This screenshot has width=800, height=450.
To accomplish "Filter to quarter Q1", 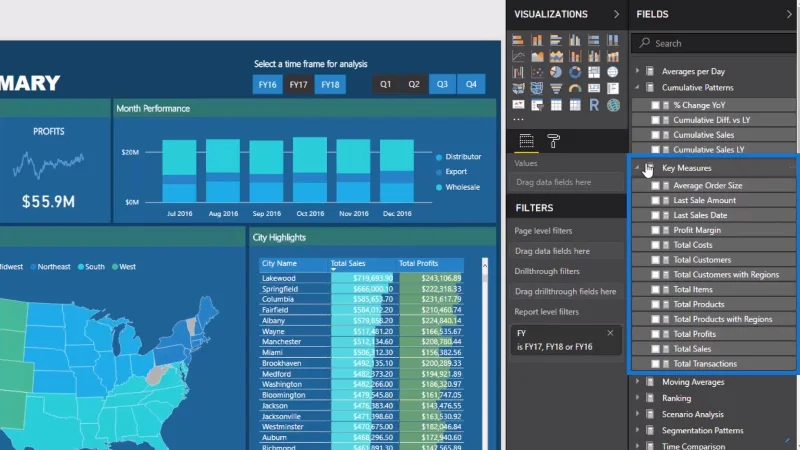I will (385, 84).
